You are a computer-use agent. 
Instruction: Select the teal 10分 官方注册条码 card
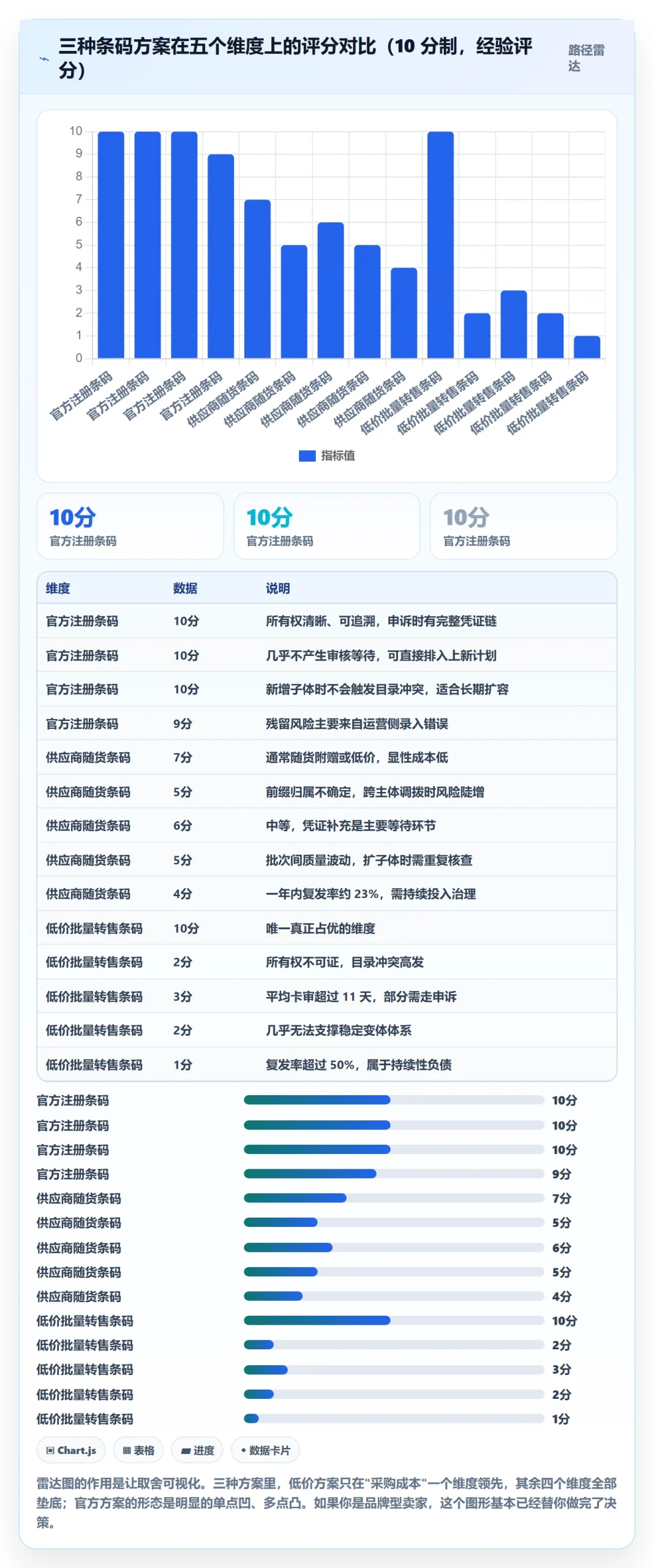point(327,526)
